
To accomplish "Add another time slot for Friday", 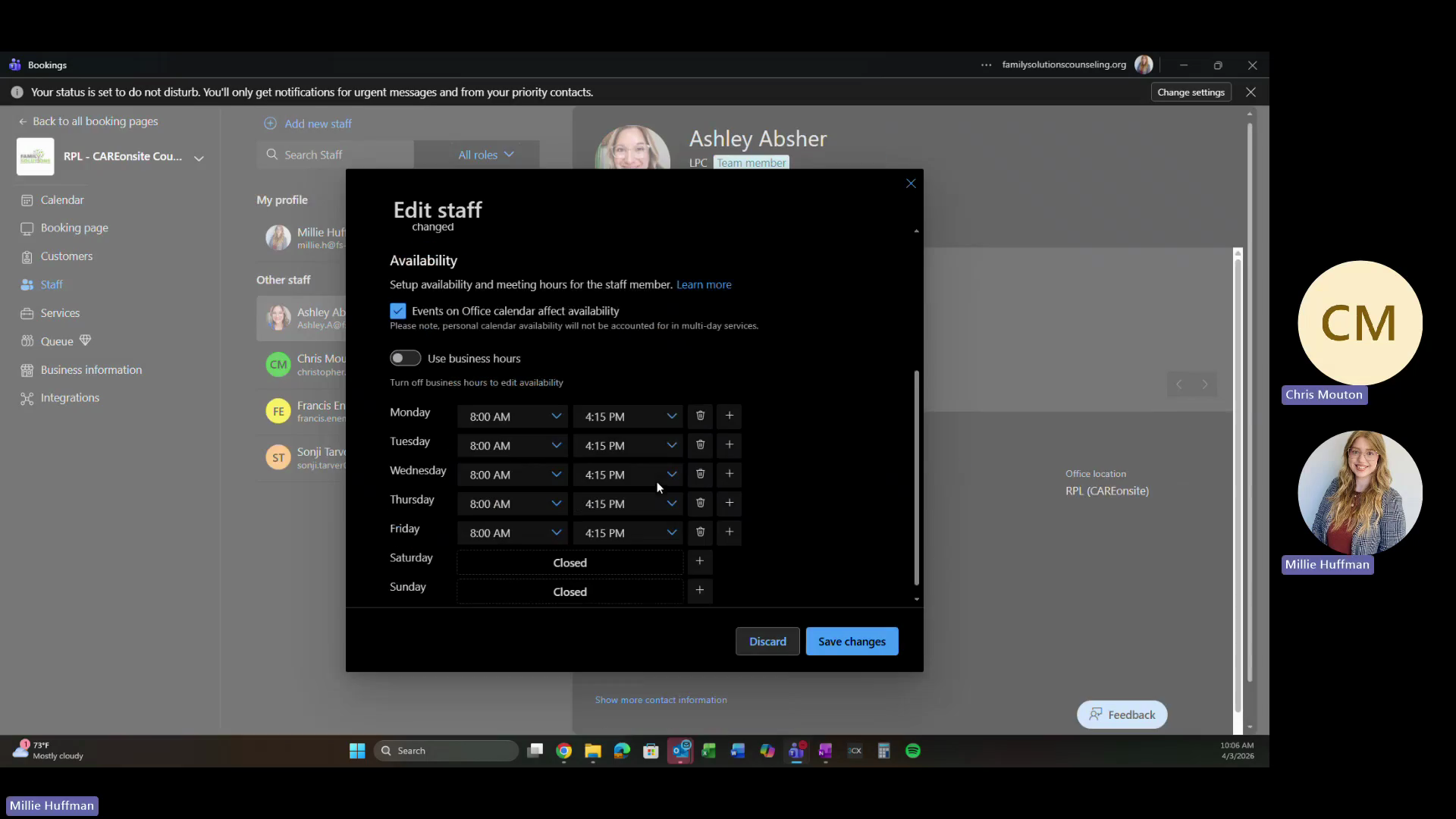I will click(x=730, y=532).
